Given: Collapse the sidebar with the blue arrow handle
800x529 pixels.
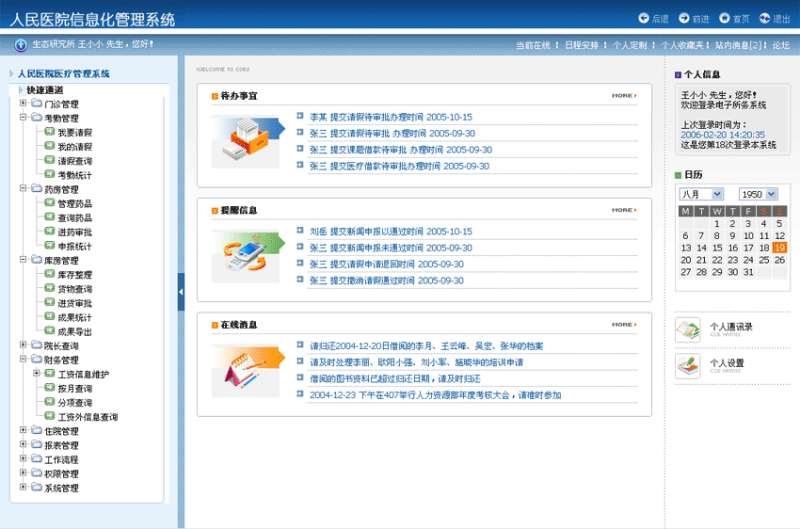Looking at the screenshot, I should click(x=181, y=291).
